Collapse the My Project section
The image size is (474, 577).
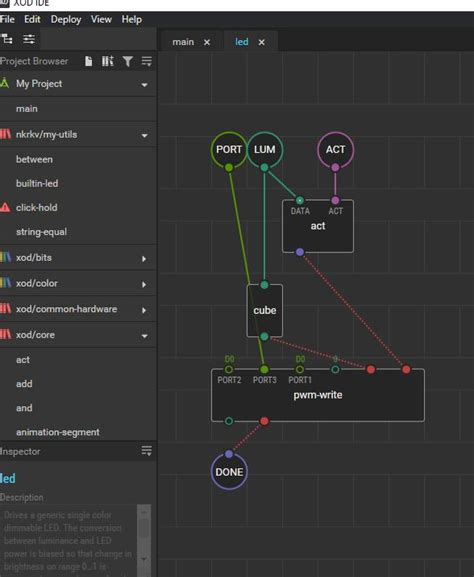coord(145,85)
